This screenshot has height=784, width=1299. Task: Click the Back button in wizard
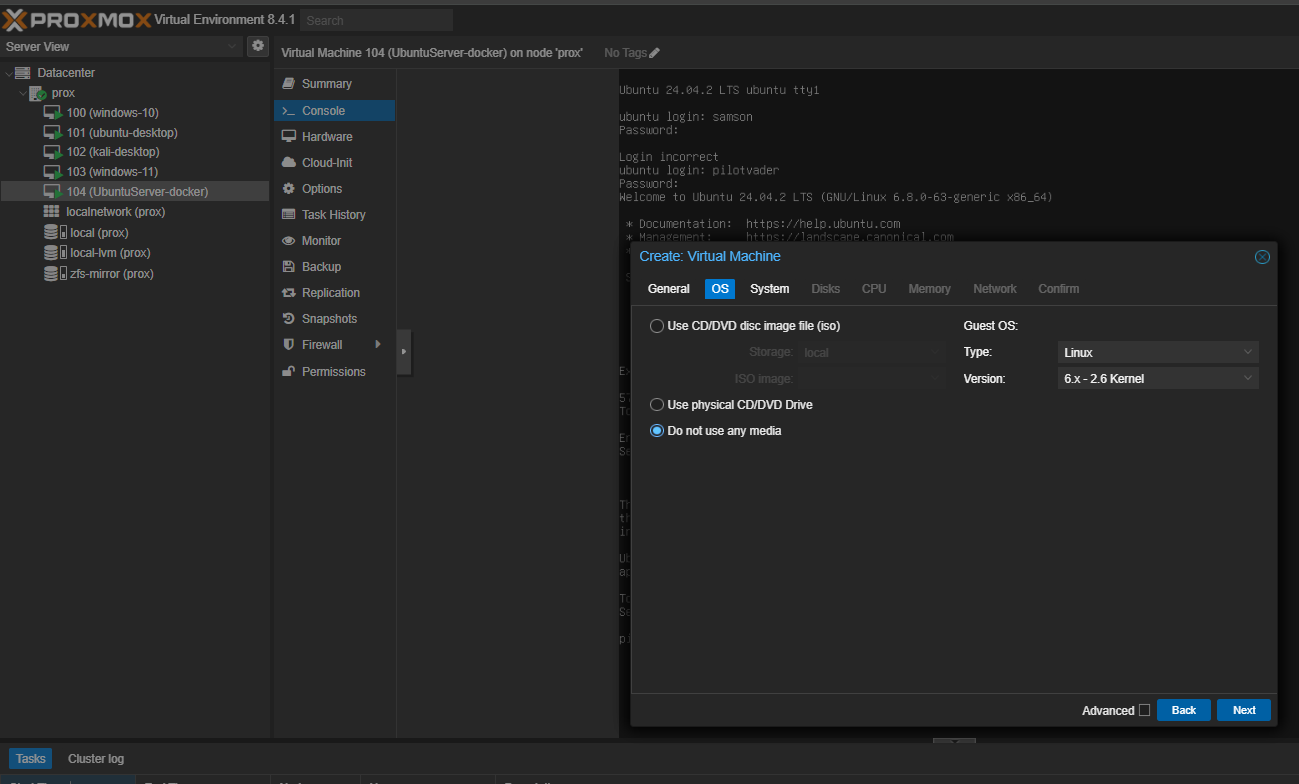[1183, 710]
